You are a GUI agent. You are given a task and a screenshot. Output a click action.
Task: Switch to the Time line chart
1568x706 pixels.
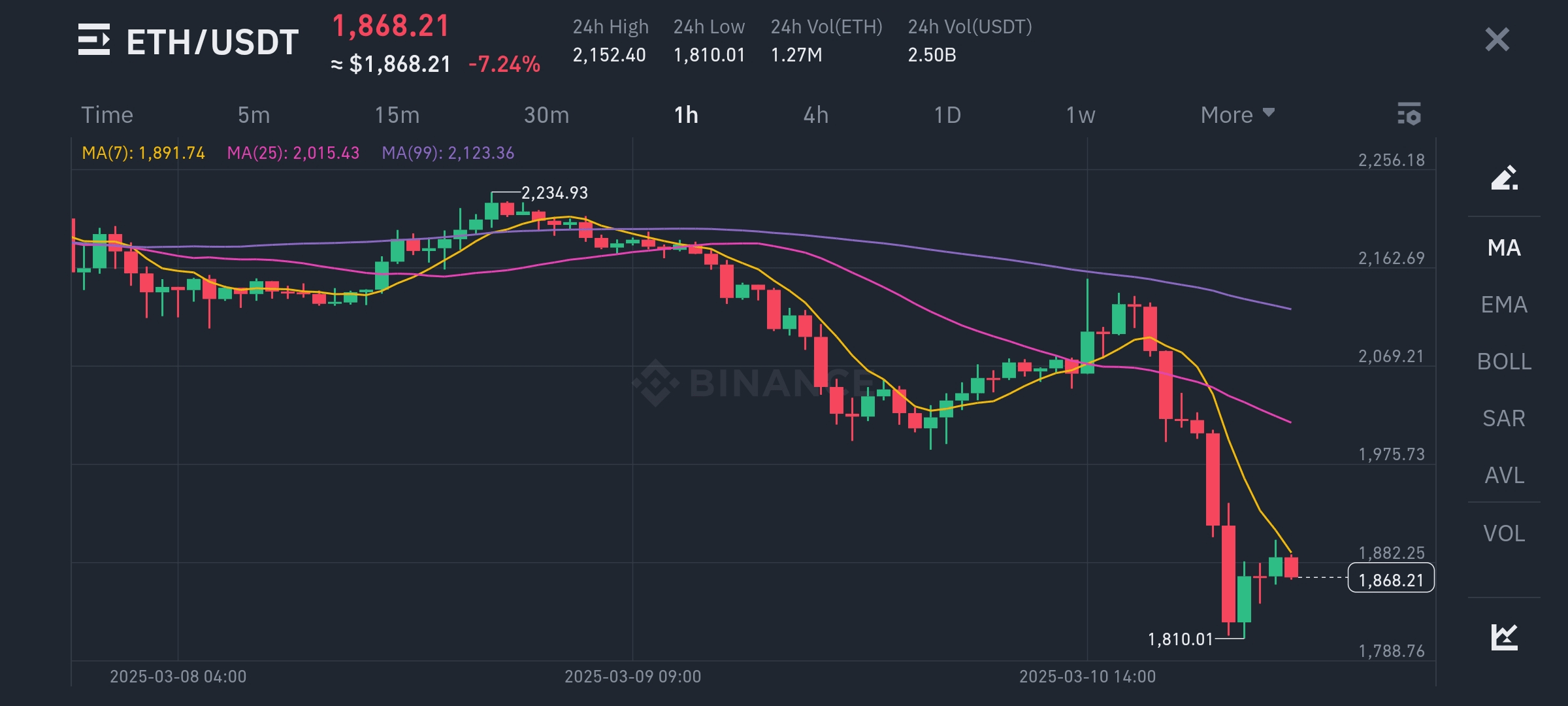click(x=107, y=115)
